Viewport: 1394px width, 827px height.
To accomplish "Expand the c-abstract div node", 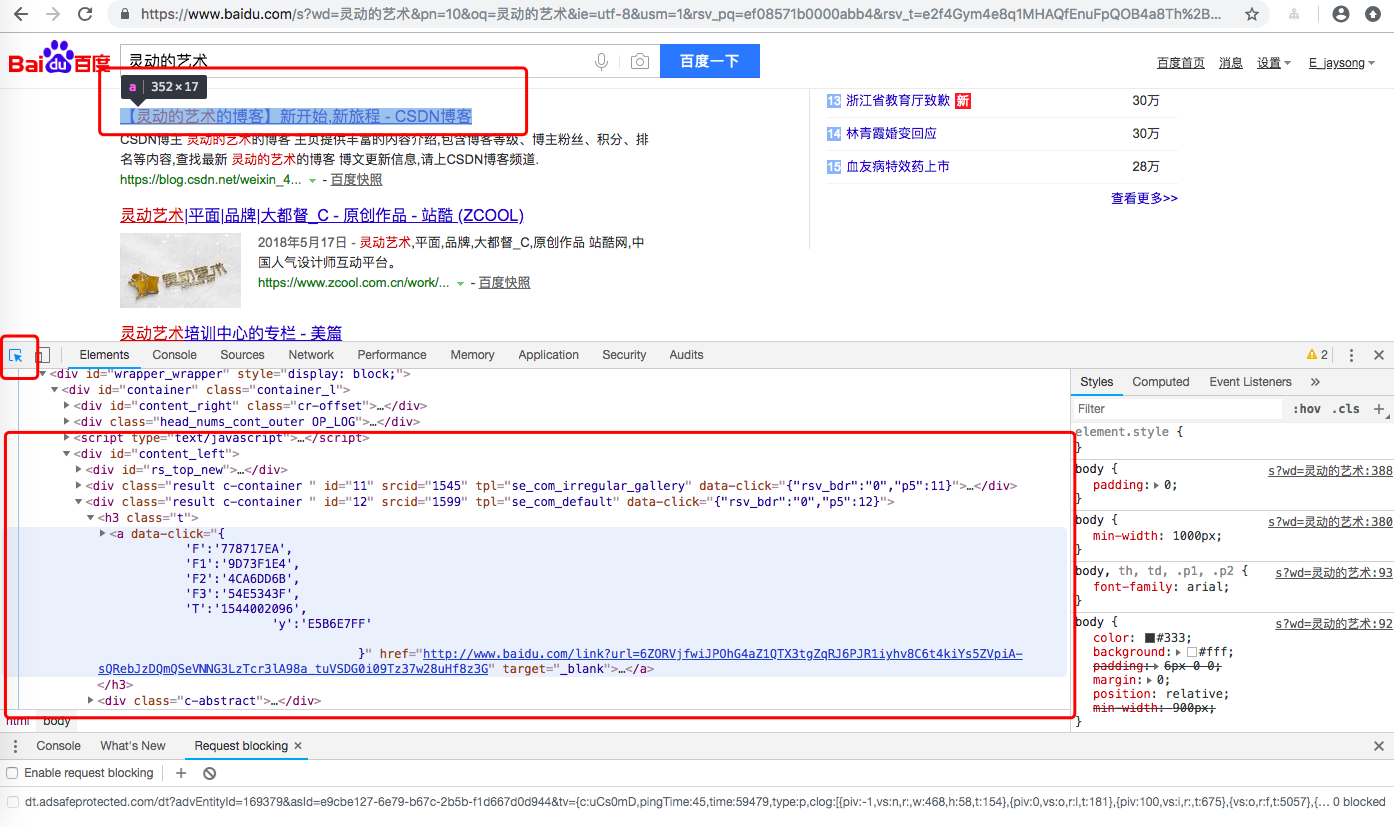I will click(91, 701).
